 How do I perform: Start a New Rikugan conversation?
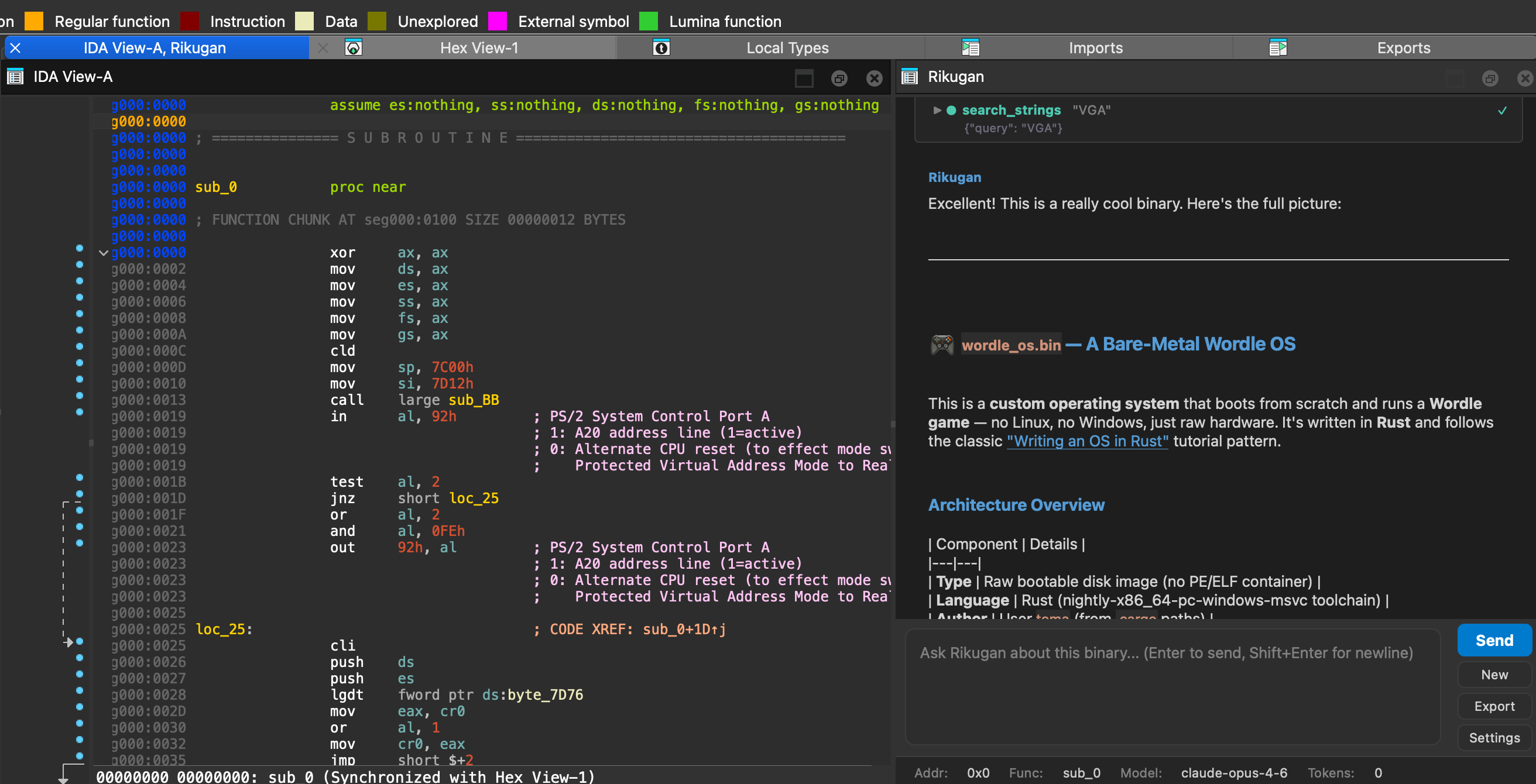coord(1494,675)
